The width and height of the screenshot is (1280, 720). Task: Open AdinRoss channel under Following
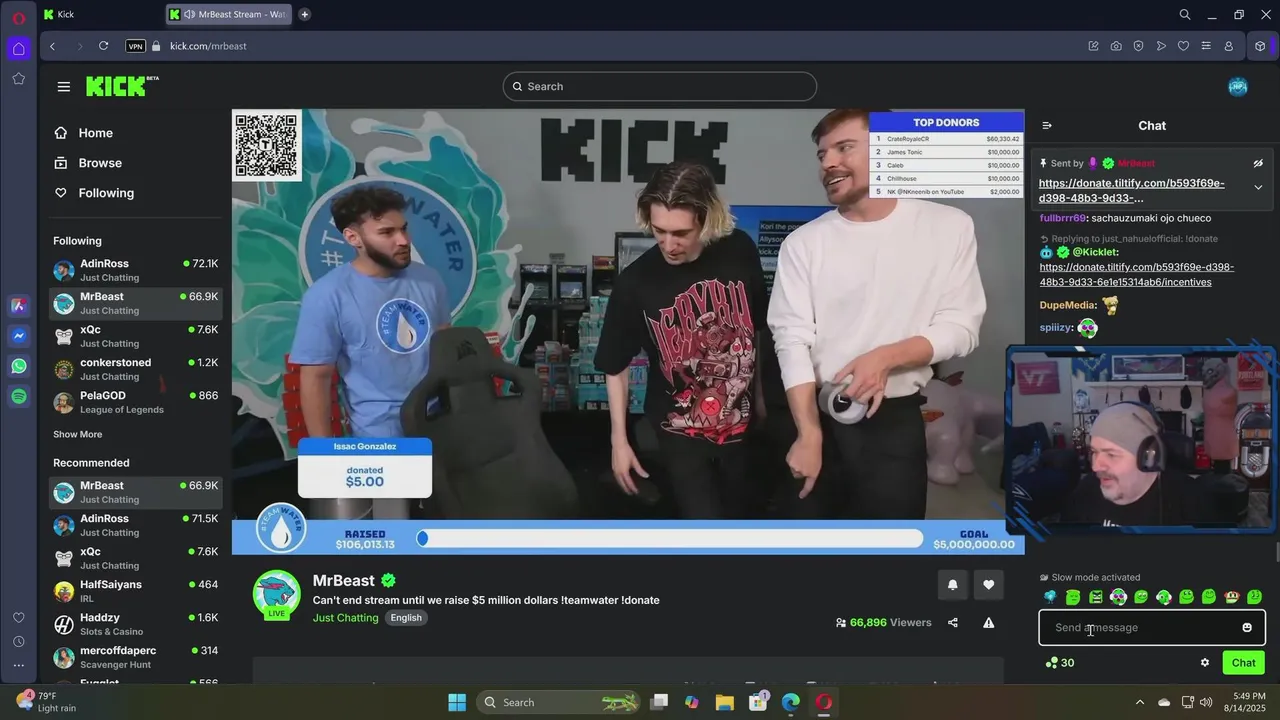[x=136, y=271]
